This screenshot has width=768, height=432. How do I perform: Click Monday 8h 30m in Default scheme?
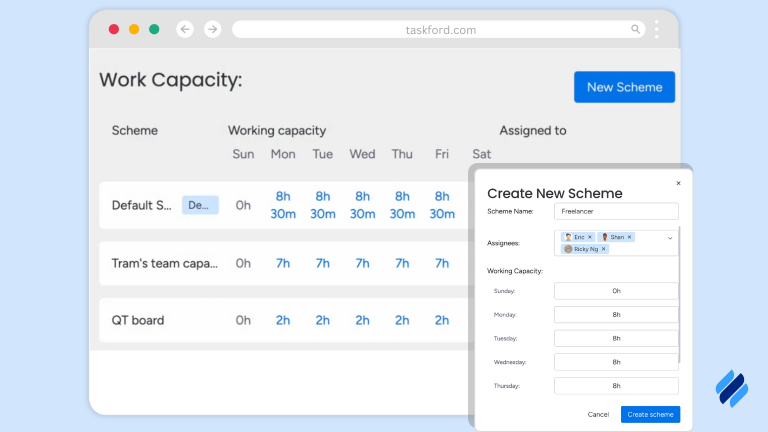pos(283,205)
